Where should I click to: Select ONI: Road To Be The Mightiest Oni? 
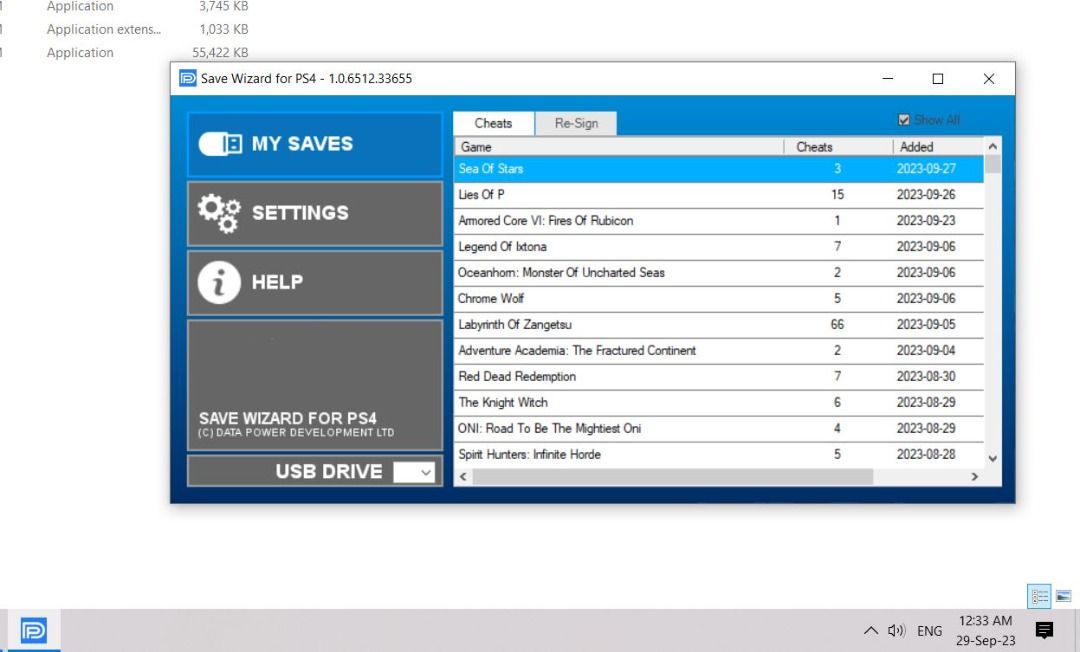(x=718, y=429)
